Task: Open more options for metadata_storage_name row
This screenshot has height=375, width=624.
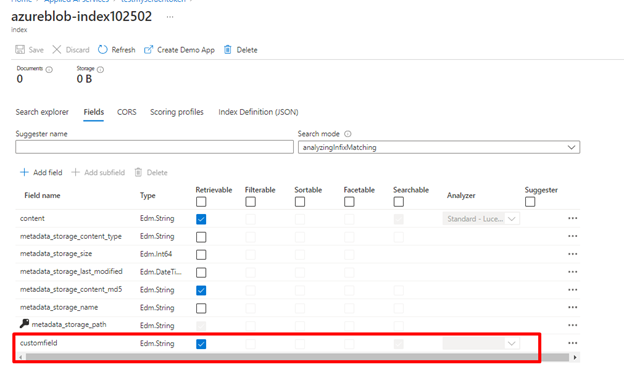Action: click(573, 307)
